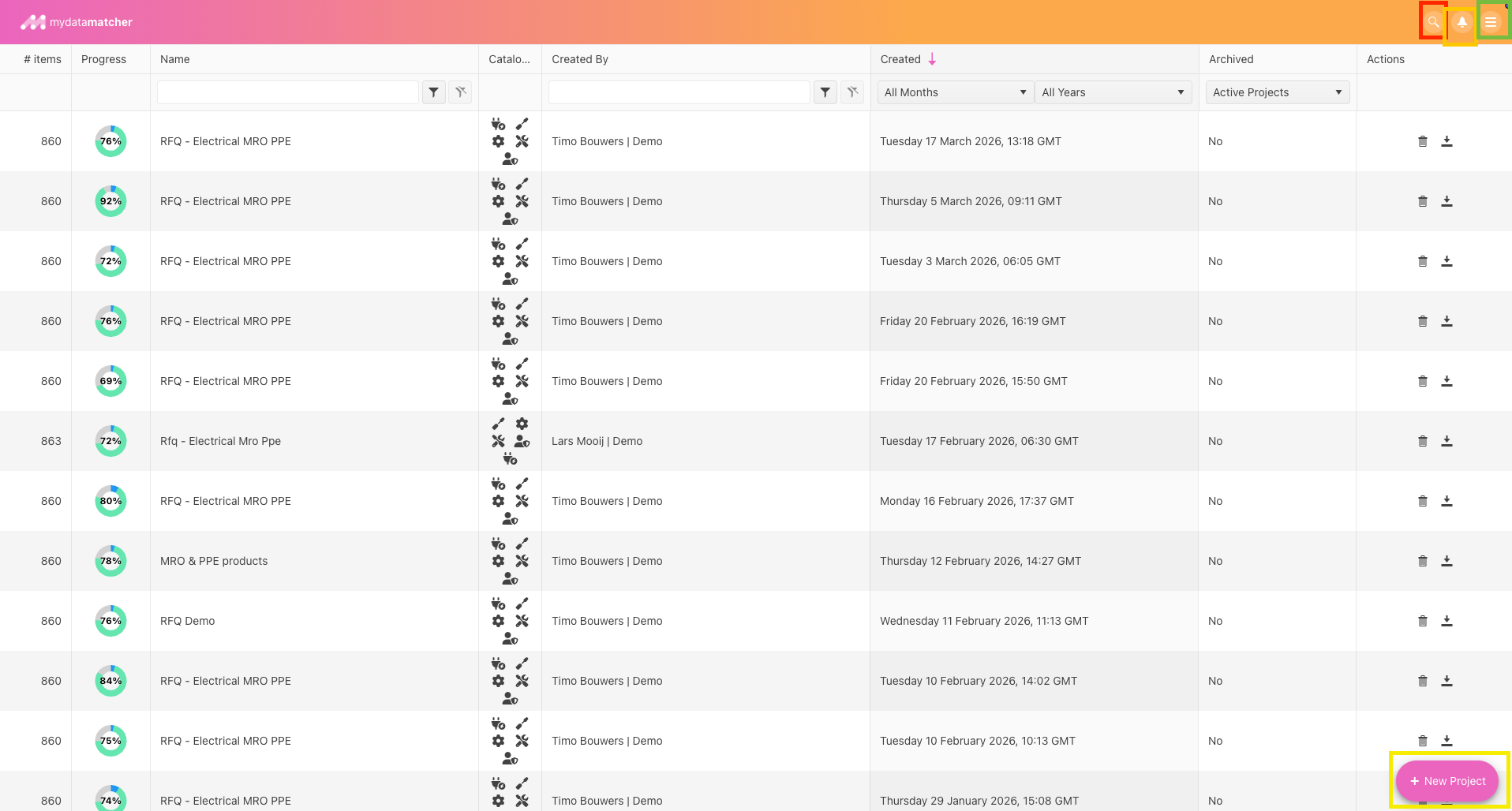Click the mydatamatcher logo
This screenshot has height=811, width=1512.
77,22
